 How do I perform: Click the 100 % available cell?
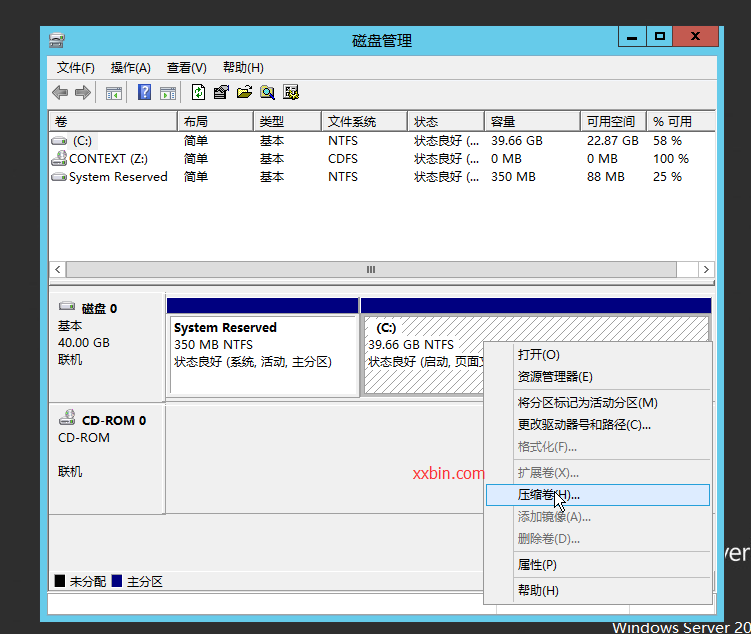[x=671, y=158]
